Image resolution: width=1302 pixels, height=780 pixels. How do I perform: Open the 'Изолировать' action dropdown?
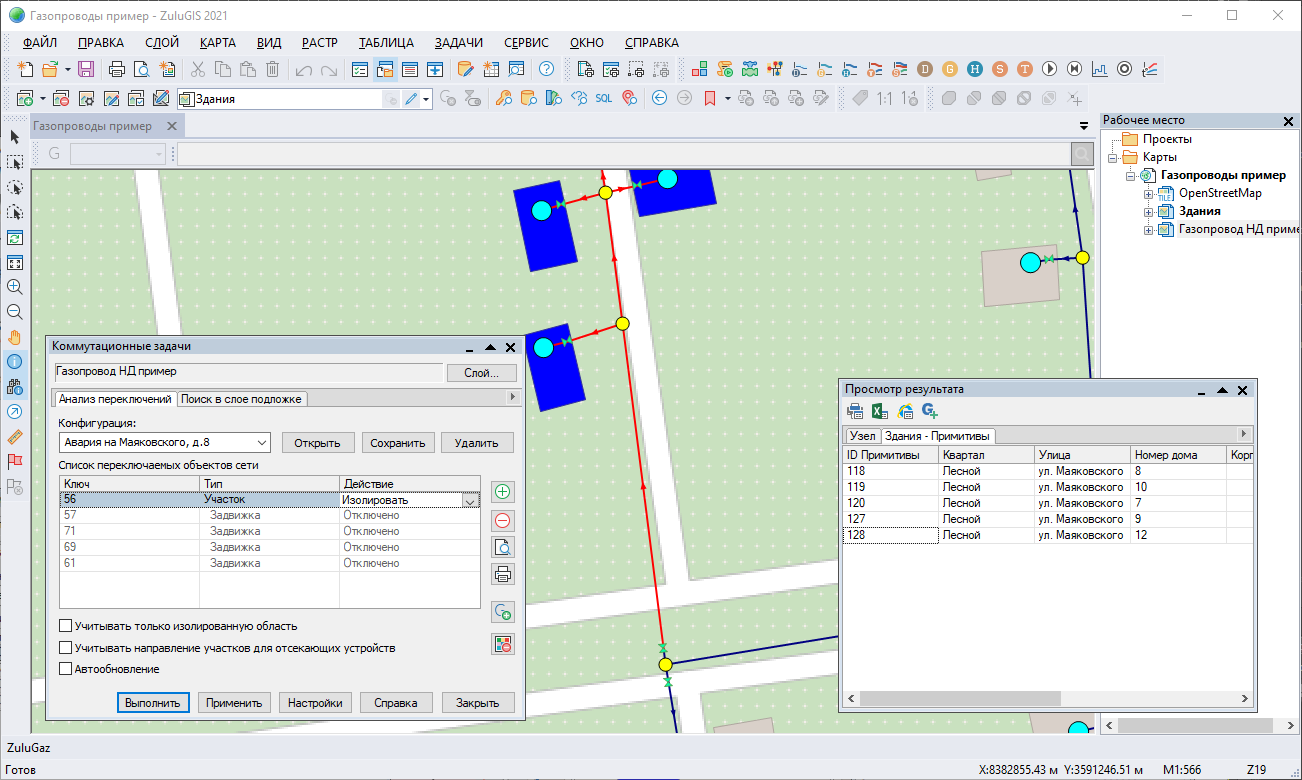(x=471, y=500)
